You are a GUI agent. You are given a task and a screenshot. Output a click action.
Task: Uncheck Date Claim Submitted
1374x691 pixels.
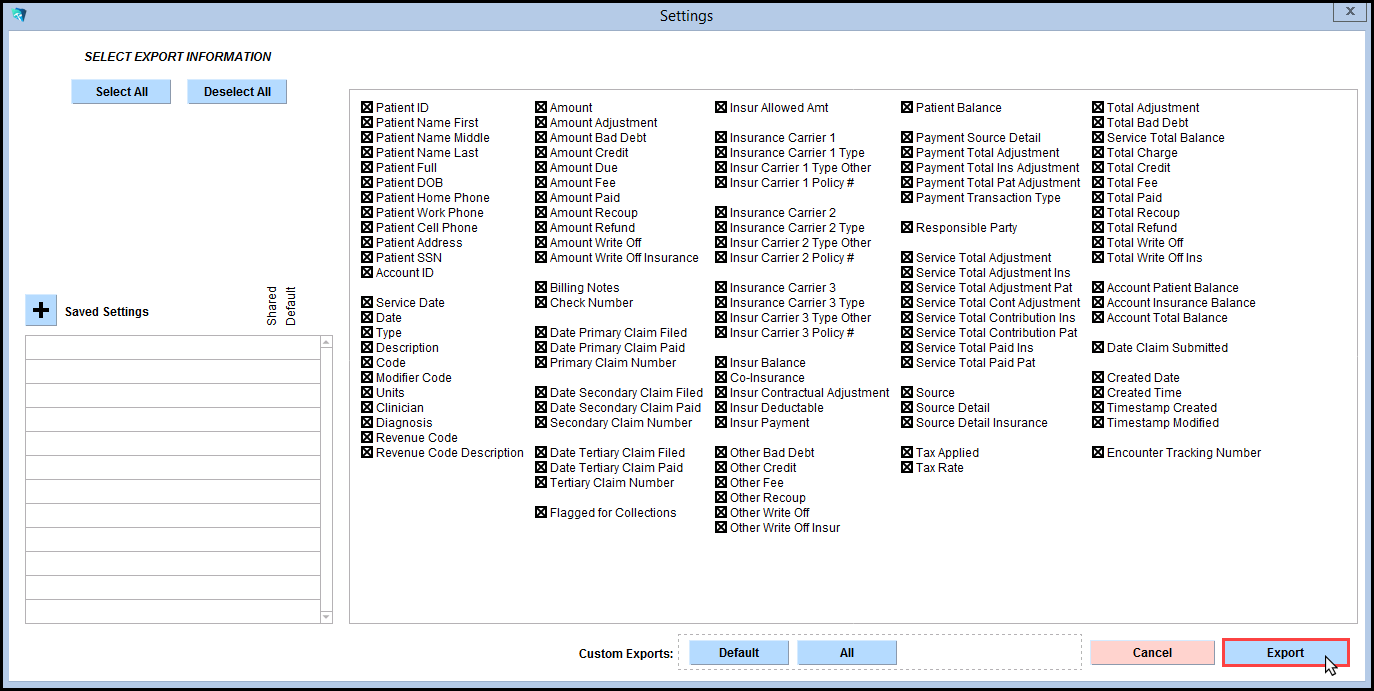pyautogui.click(x=1098, y=348)
